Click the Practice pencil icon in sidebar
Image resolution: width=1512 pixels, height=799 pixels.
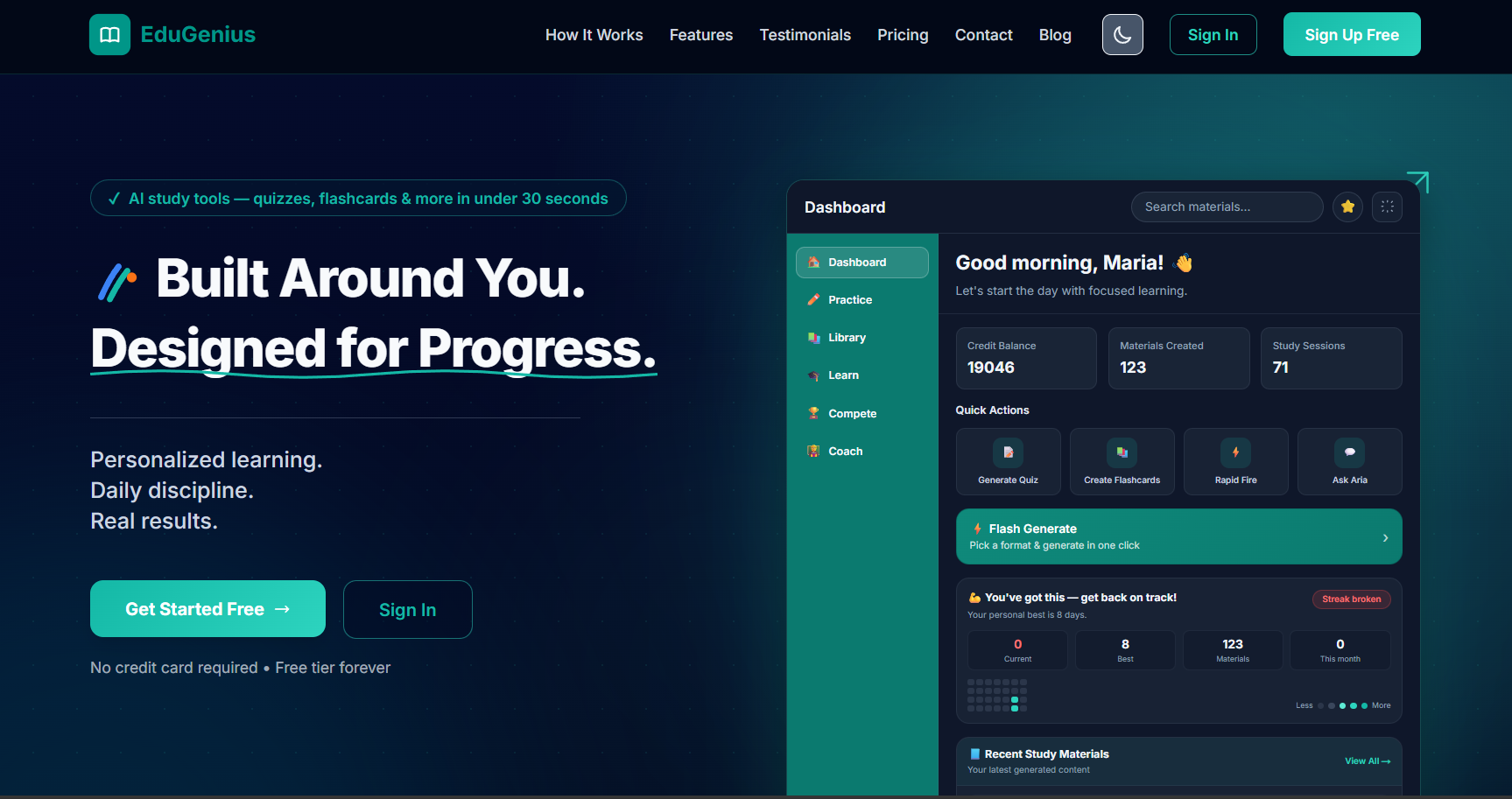(x=813, y=299)
